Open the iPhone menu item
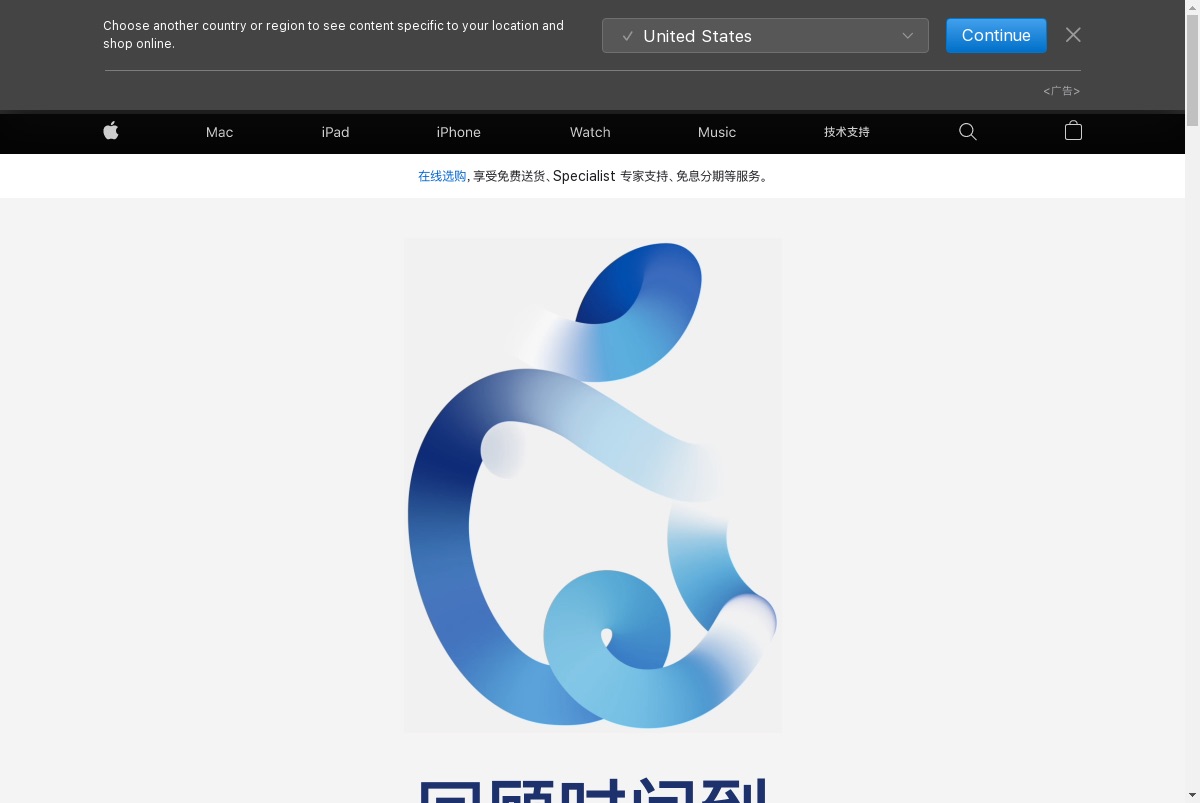 459,132
